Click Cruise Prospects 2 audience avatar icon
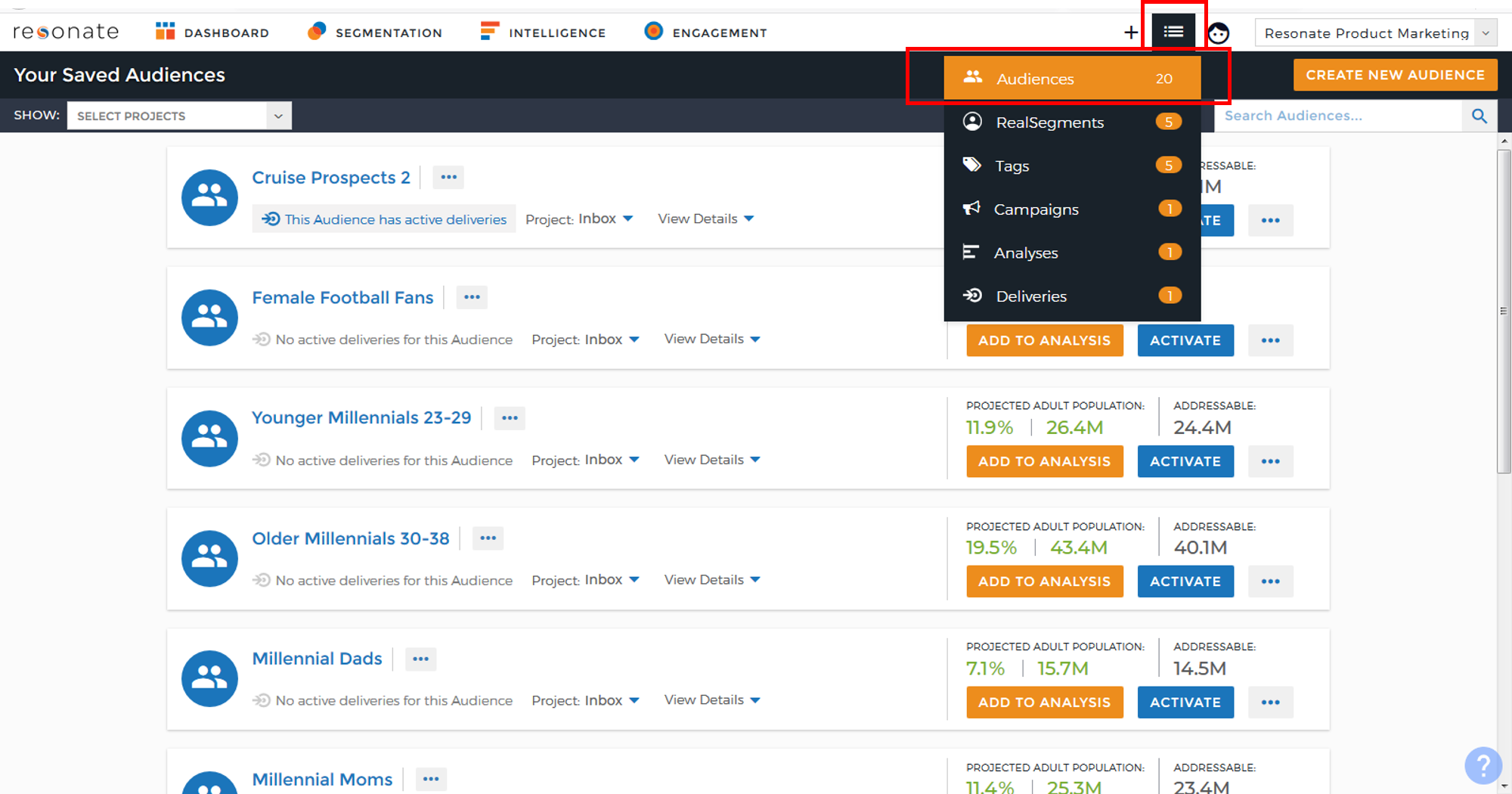1512x794 pixels. pyautogui.click(x=209, y=197)
